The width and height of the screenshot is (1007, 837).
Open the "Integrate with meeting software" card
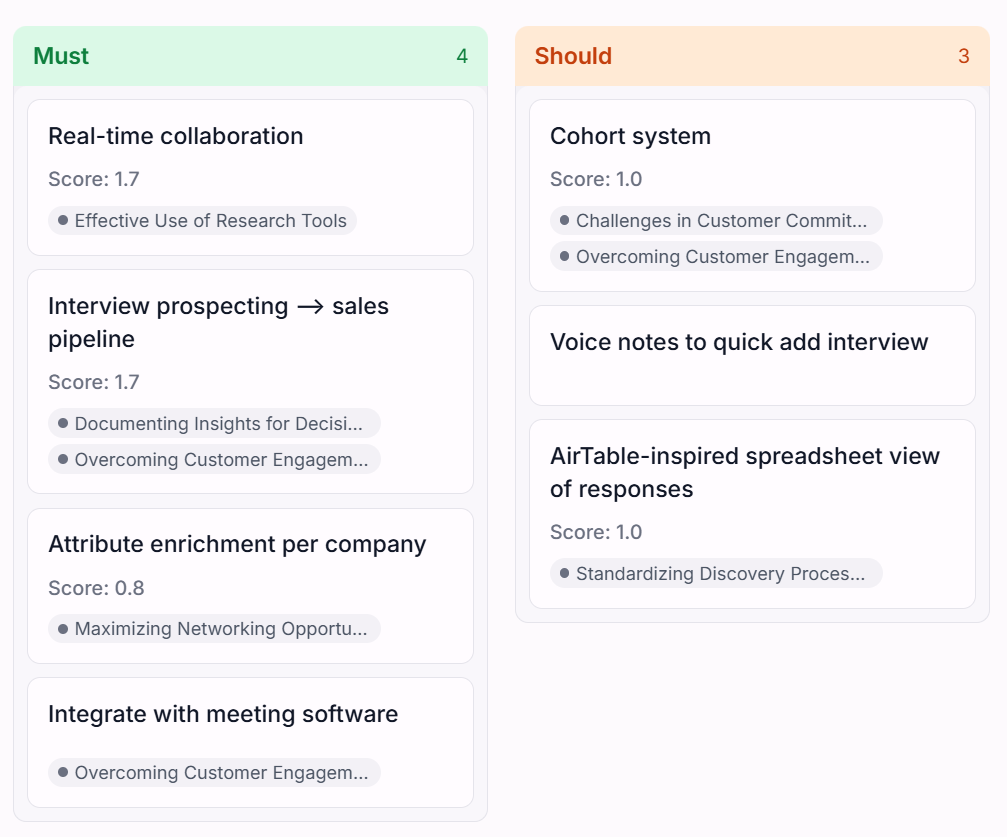(223, 714)
